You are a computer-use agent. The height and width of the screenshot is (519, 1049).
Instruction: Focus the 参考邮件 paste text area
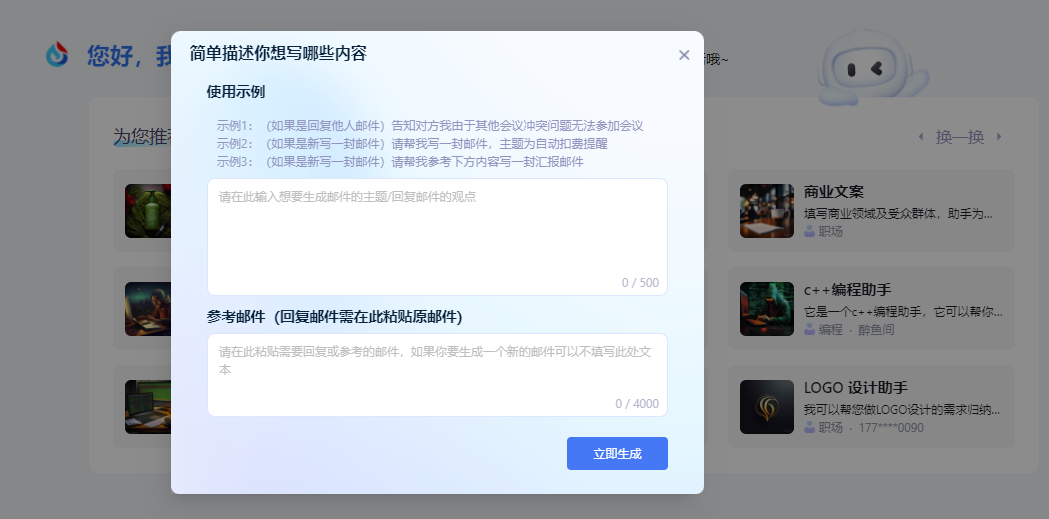click(438, 375)
